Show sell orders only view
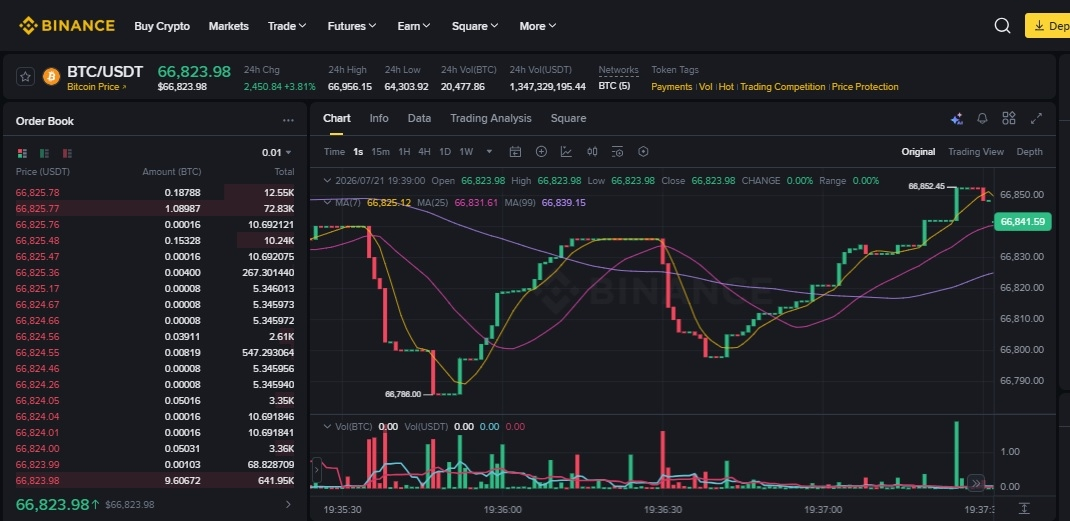Screen dimensions: 1070x521 click(67, 153)
